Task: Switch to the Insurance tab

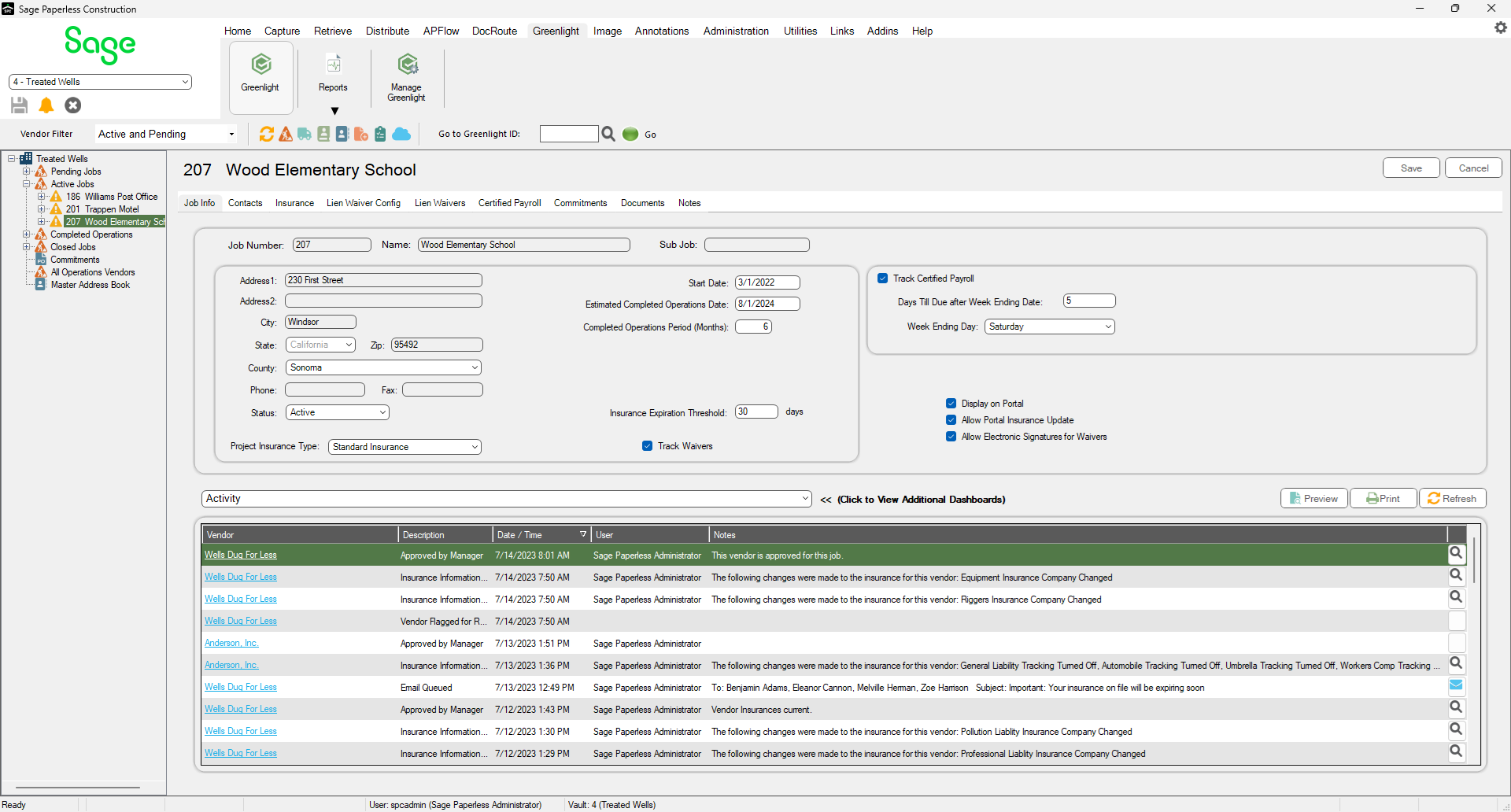Action: point(294,203)
